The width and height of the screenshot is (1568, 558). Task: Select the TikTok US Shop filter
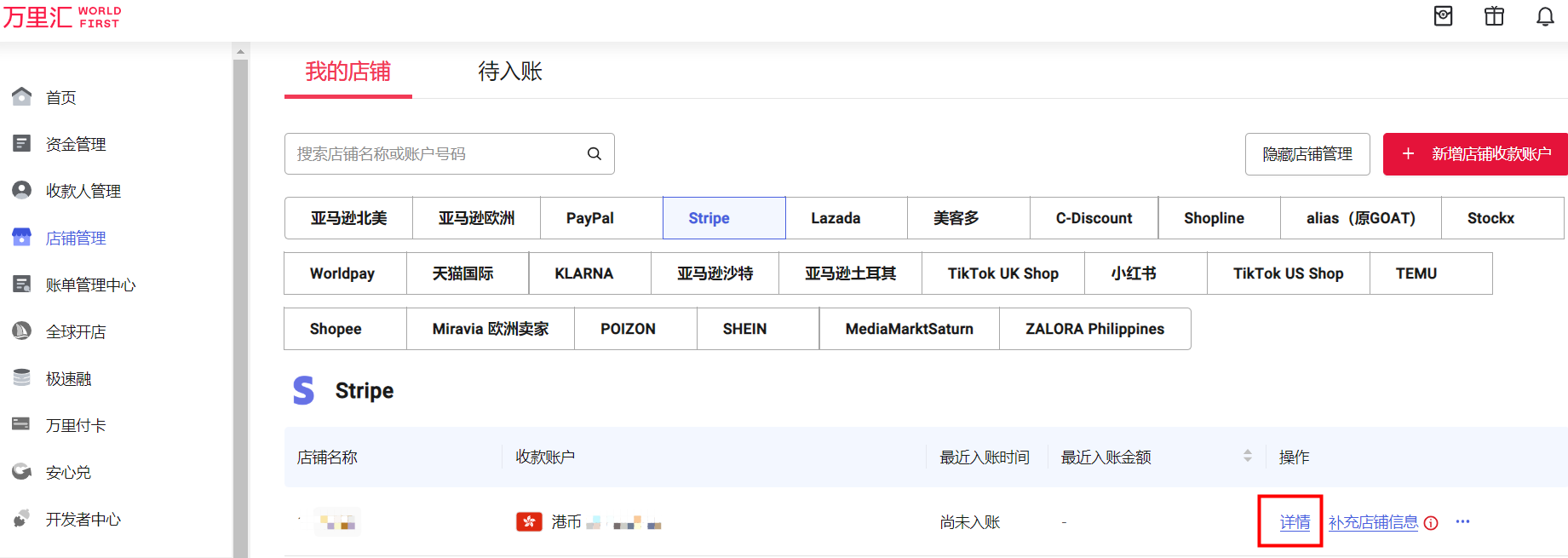coord(1288,273)
